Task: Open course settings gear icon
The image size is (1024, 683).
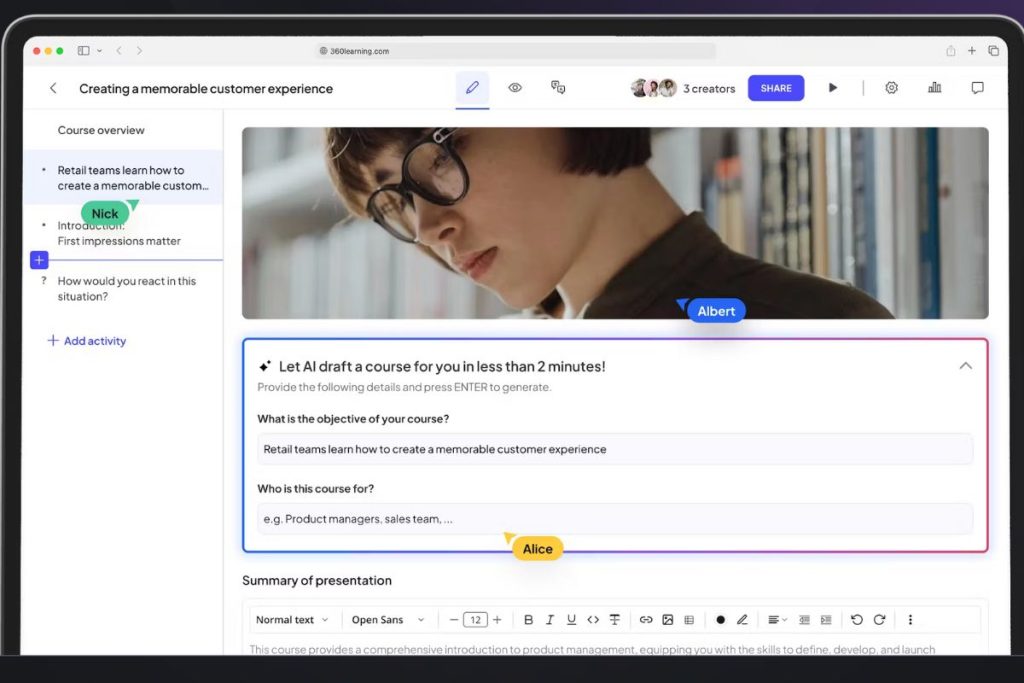Action: click(x=891, y=87)
